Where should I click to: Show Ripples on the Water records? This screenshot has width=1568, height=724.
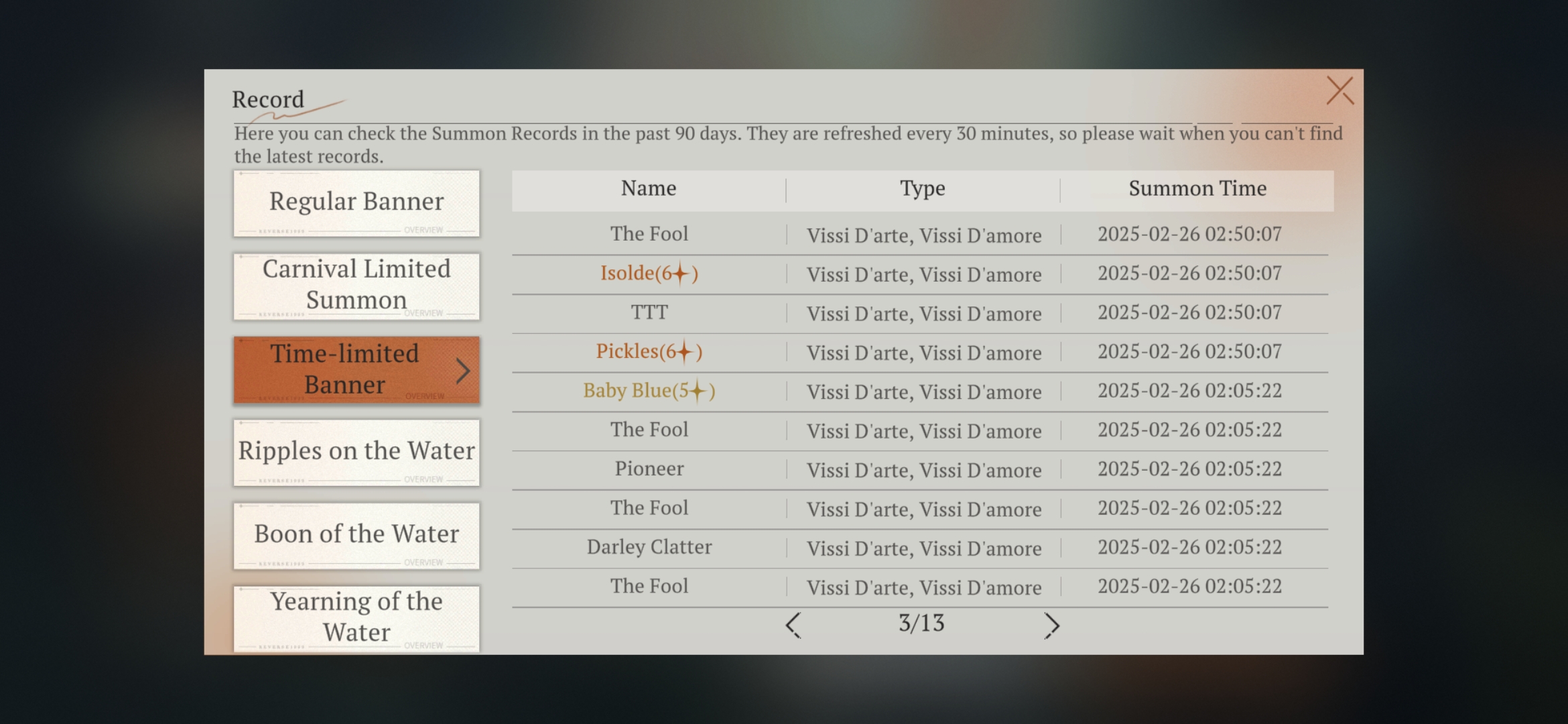pos(356,452)
